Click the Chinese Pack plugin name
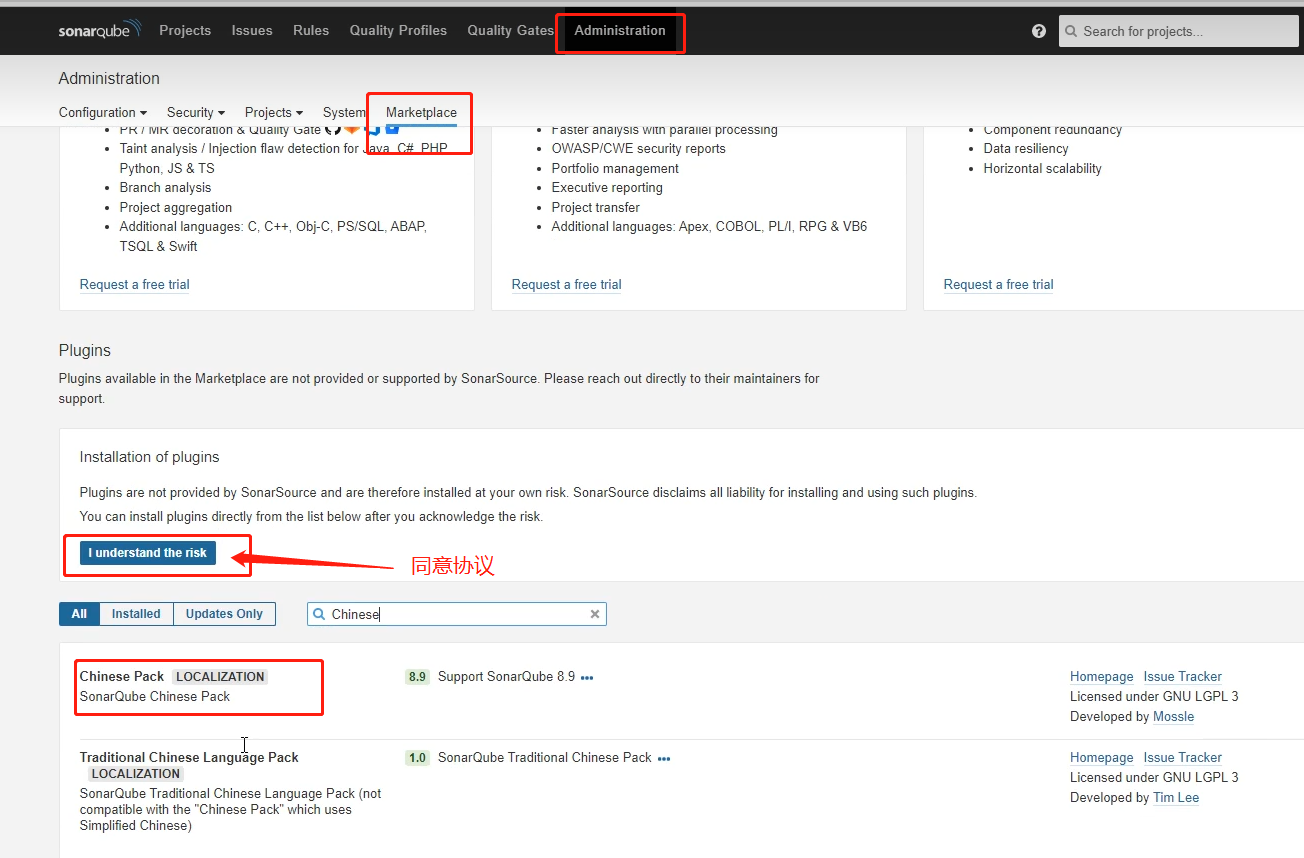 coord(122,677)
